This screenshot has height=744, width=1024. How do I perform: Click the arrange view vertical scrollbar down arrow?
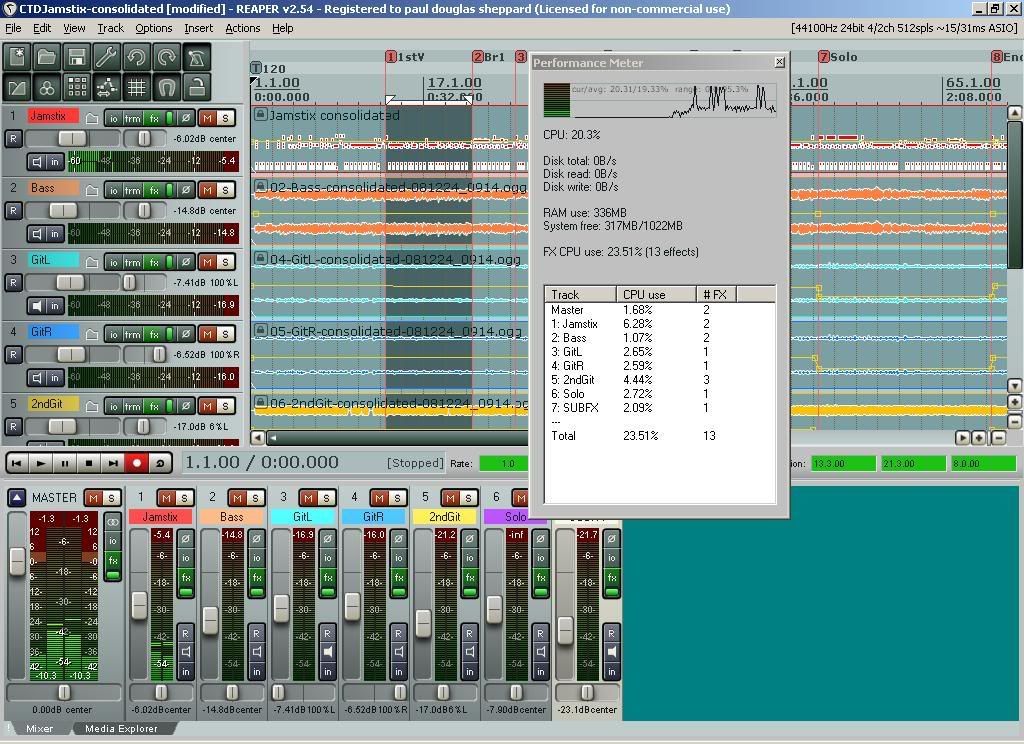pos(1014,385)
